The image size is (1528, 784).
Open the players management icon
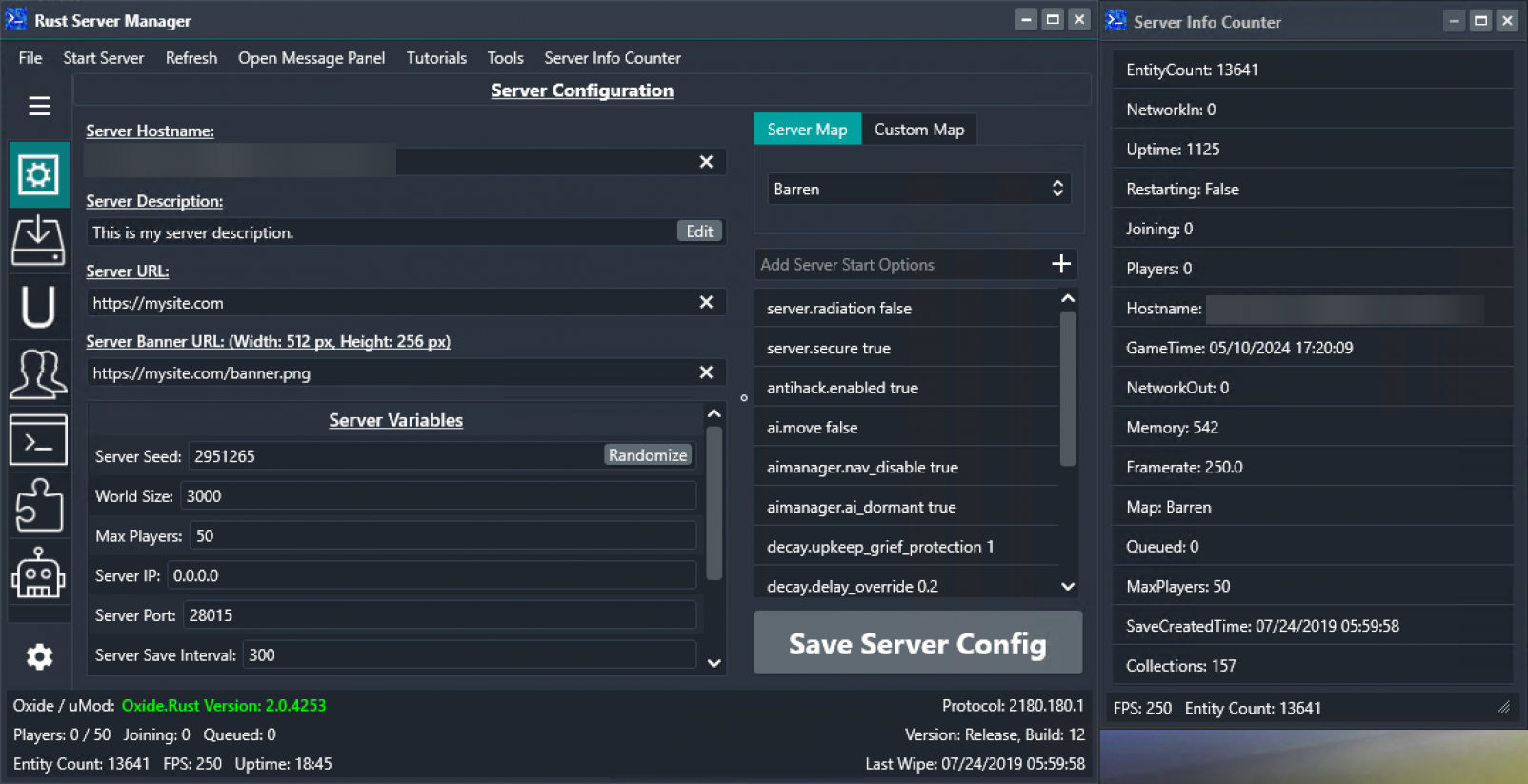[39, 372]
